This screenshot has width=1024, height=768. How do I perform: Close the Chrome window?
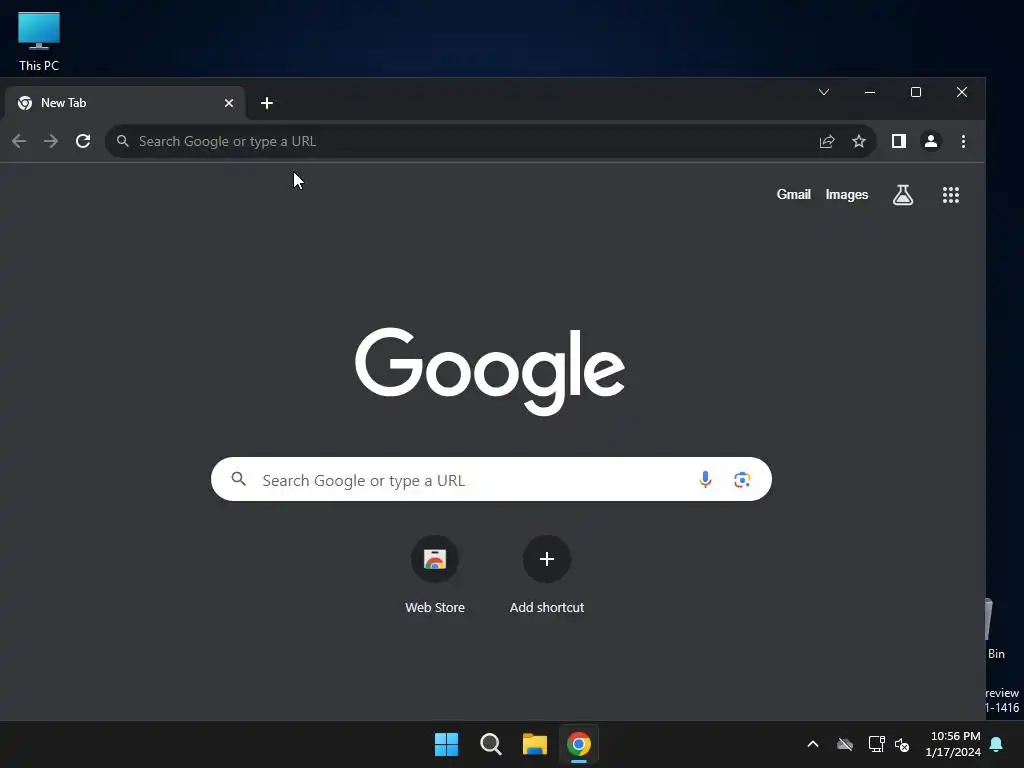962,92
